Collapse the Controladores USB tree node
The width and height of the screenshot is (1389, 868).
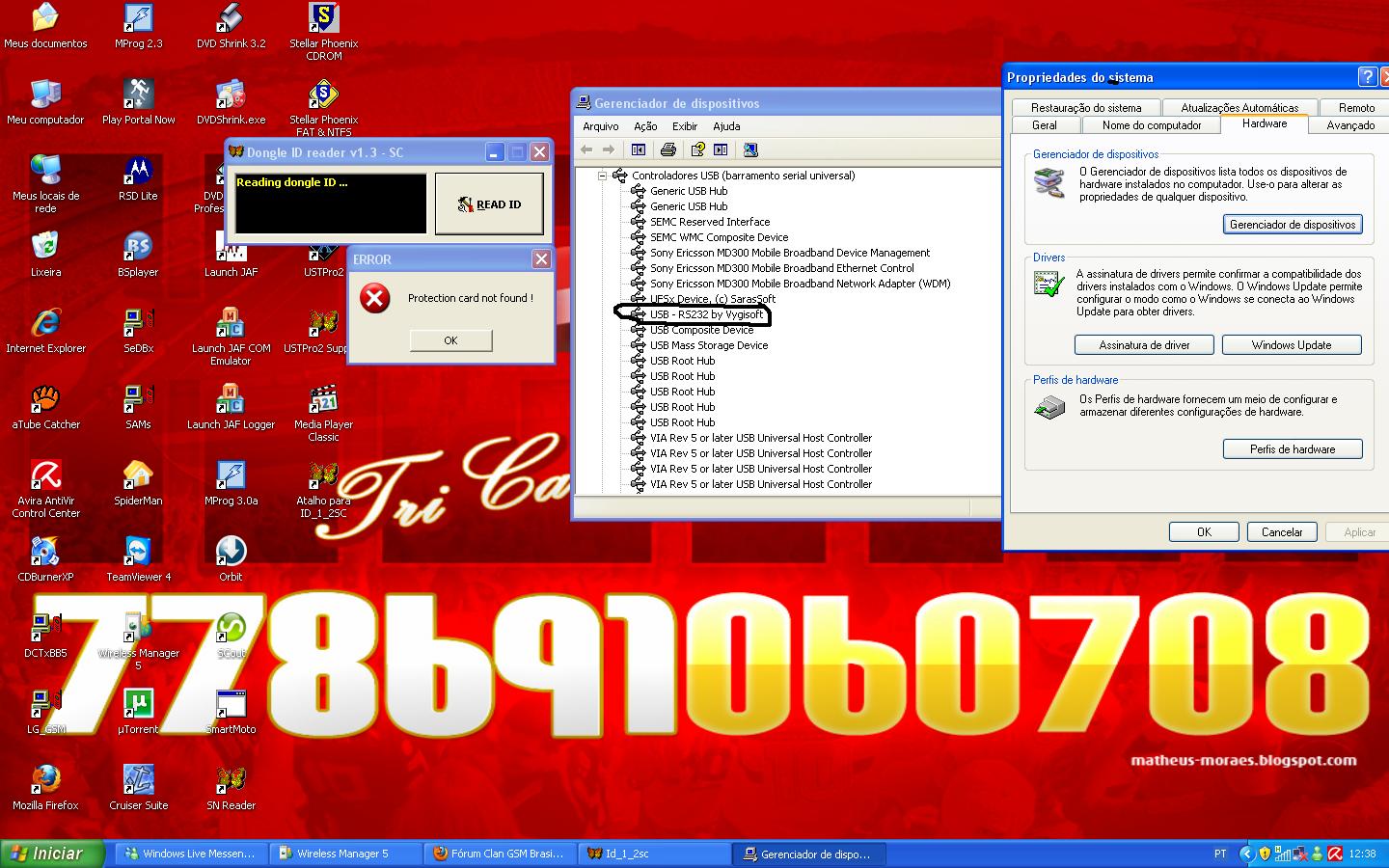click(x=602, y=176)
